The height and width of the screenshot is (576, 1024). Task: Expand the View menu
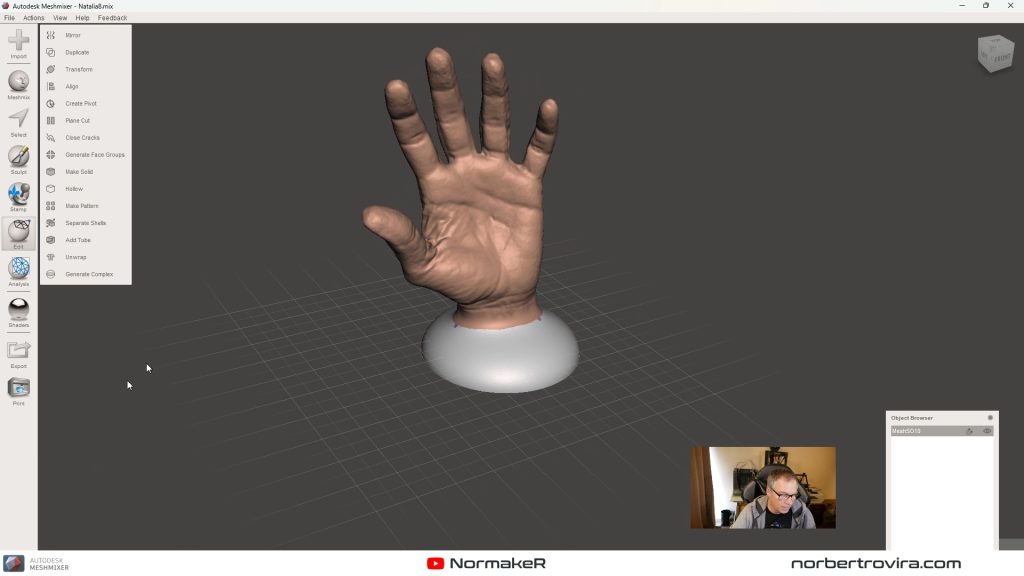click(x=60, y=18)
